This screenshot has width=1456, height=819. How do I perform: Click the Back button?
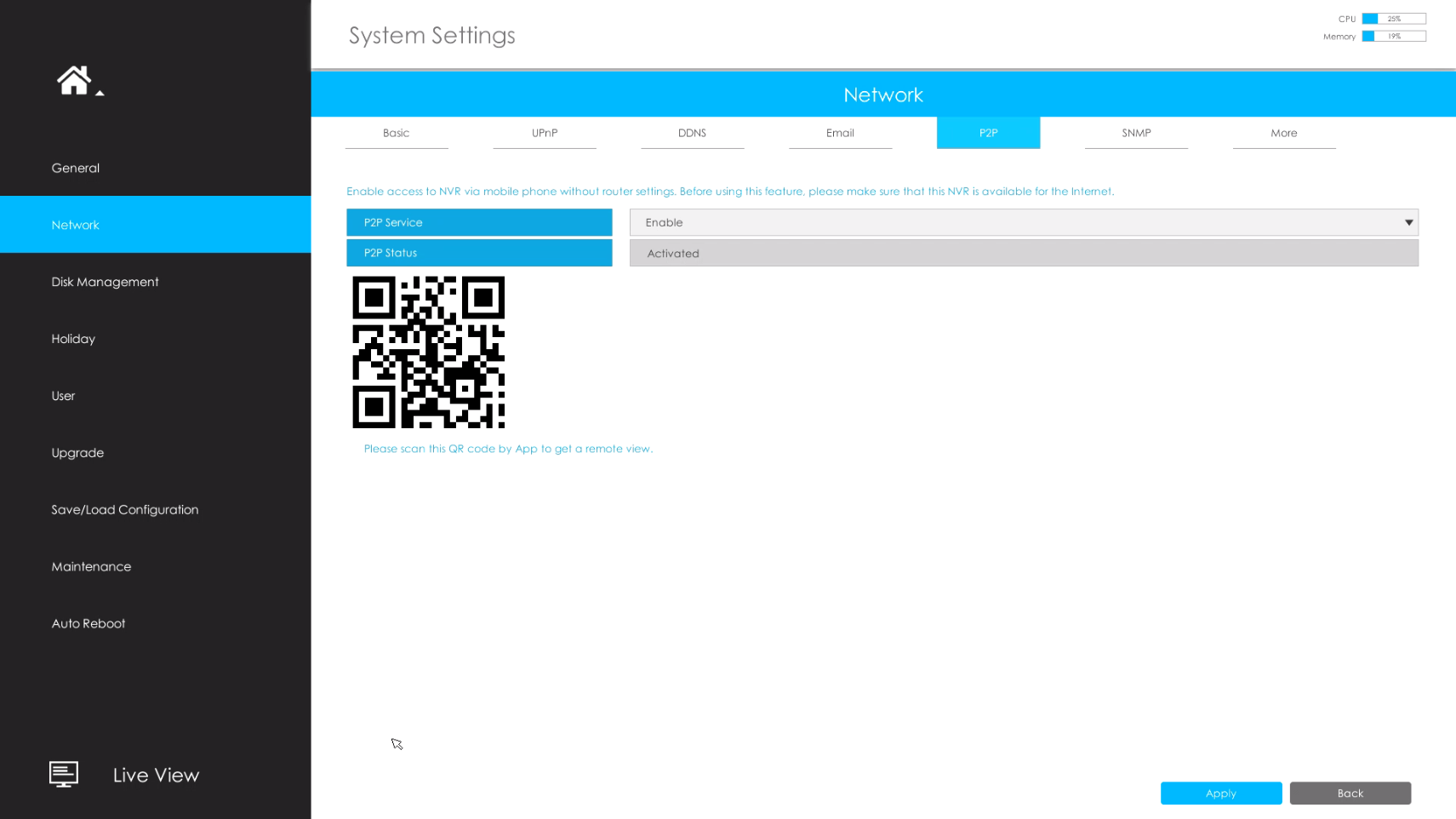(1350, 793)
